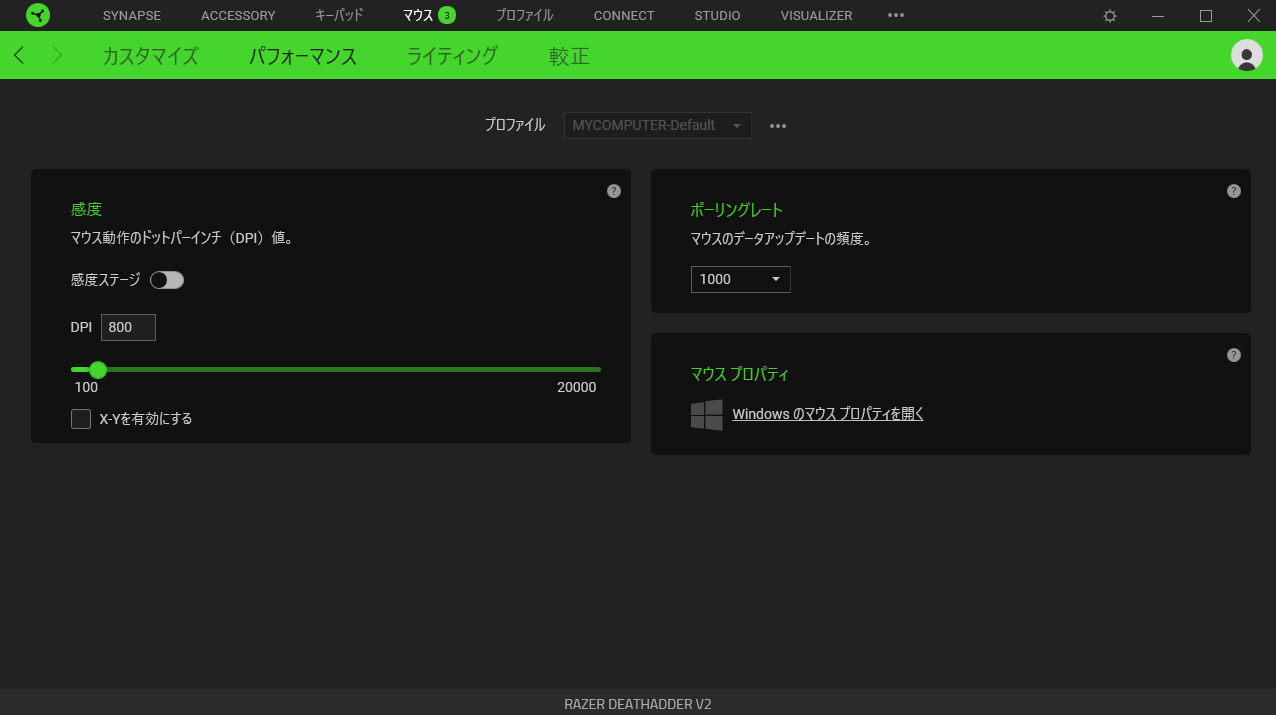Screen dimensions: 1276x715
Task: Click the Razer logo icon
Action: coord(38,15)
